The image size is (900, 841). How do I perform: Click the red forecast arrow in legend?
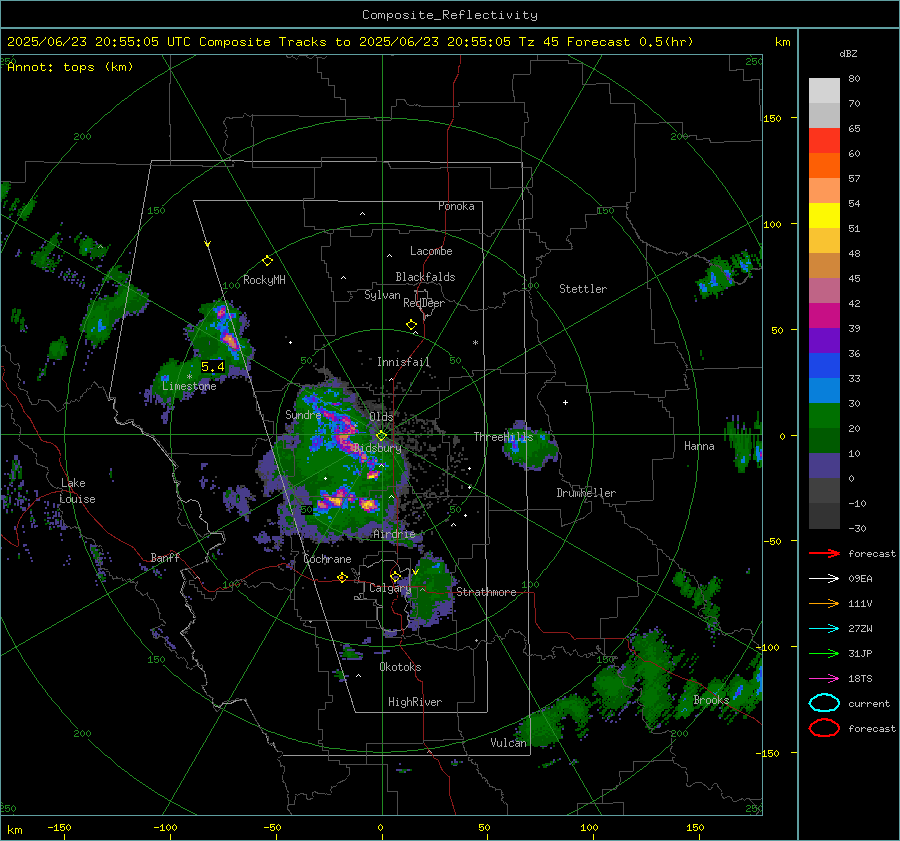824,553
